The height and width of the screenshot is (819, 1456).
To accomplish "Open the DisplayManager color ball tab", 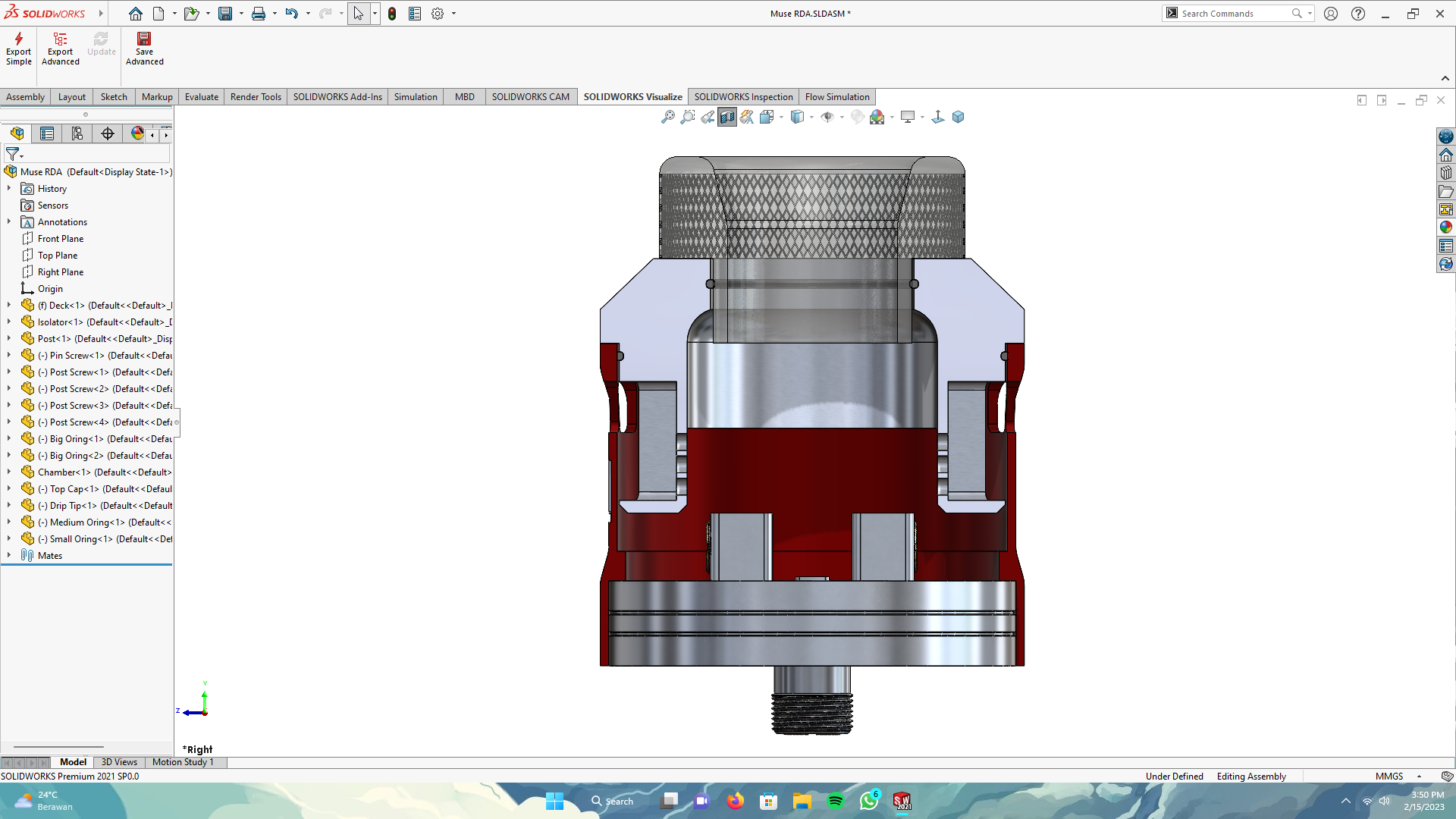I will (137, 133).
